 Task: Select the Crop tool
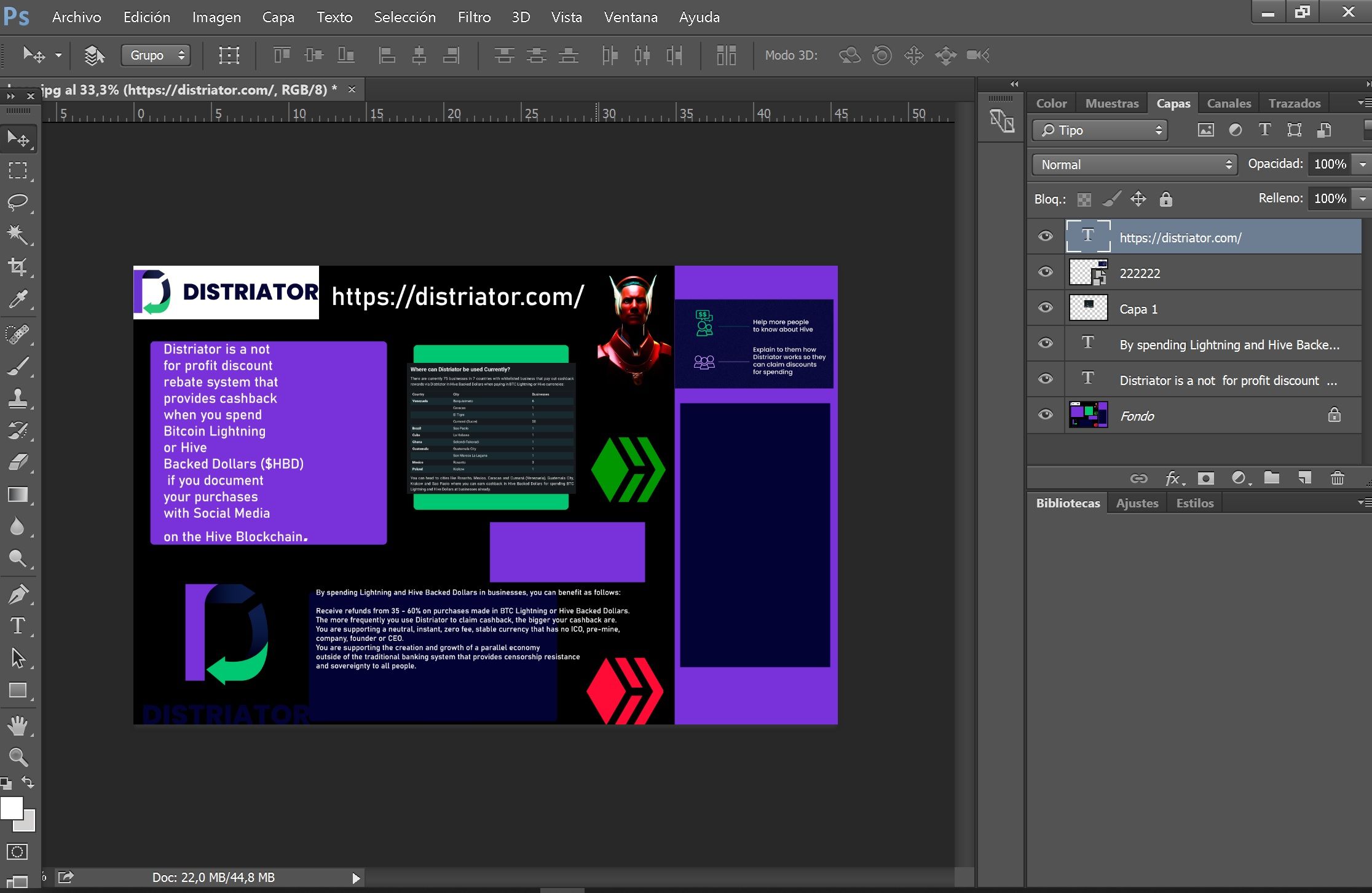pos(18,267)
